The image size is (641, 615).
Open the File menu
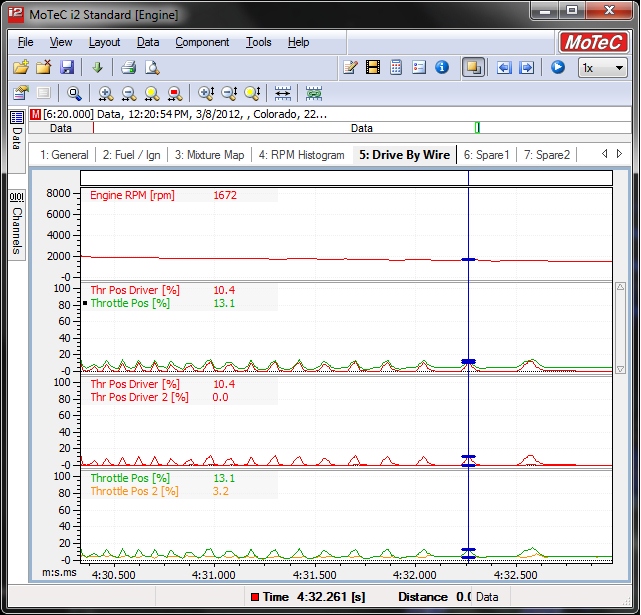click(25, 42)
